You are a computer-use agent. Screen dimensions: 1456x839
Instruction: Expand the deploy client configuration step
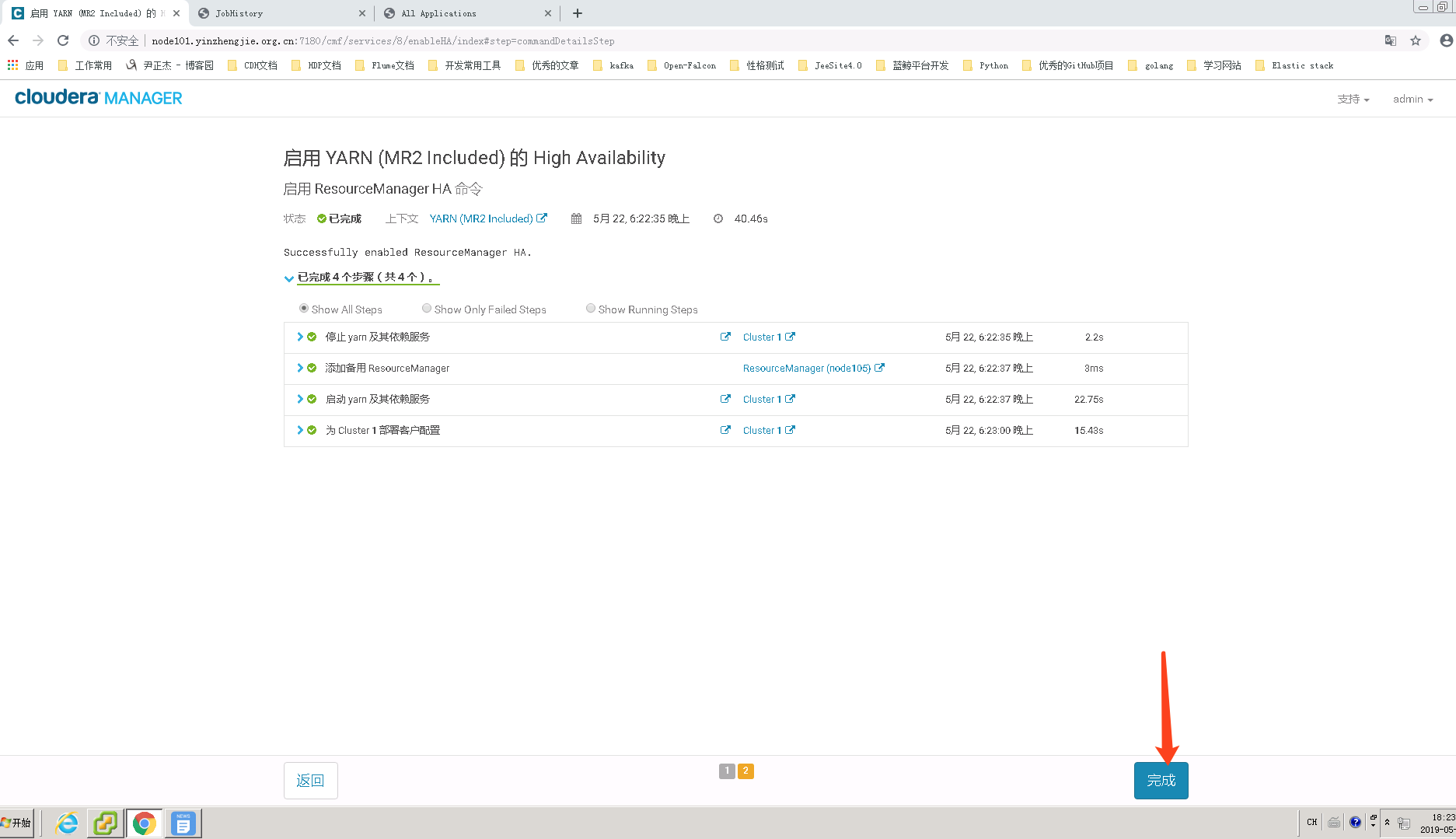(x=300, y=430)
